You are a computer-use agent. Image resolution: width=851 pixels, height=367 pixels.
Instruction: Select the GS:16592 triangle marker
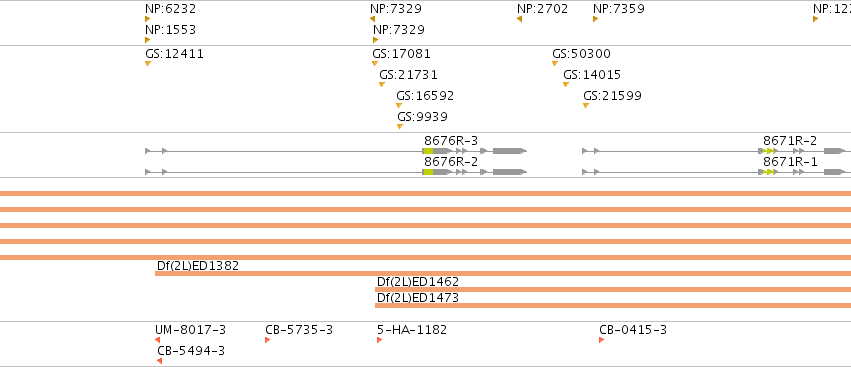(399, 106)
